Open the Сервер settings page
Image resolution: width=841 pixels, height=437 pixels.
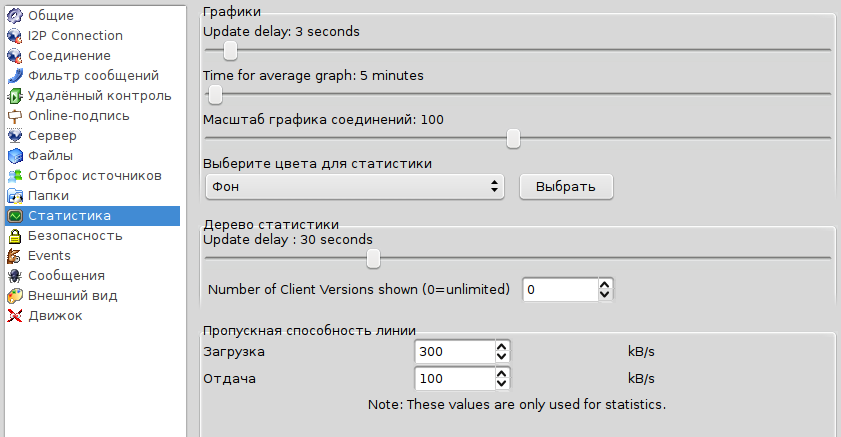point(92,136)
